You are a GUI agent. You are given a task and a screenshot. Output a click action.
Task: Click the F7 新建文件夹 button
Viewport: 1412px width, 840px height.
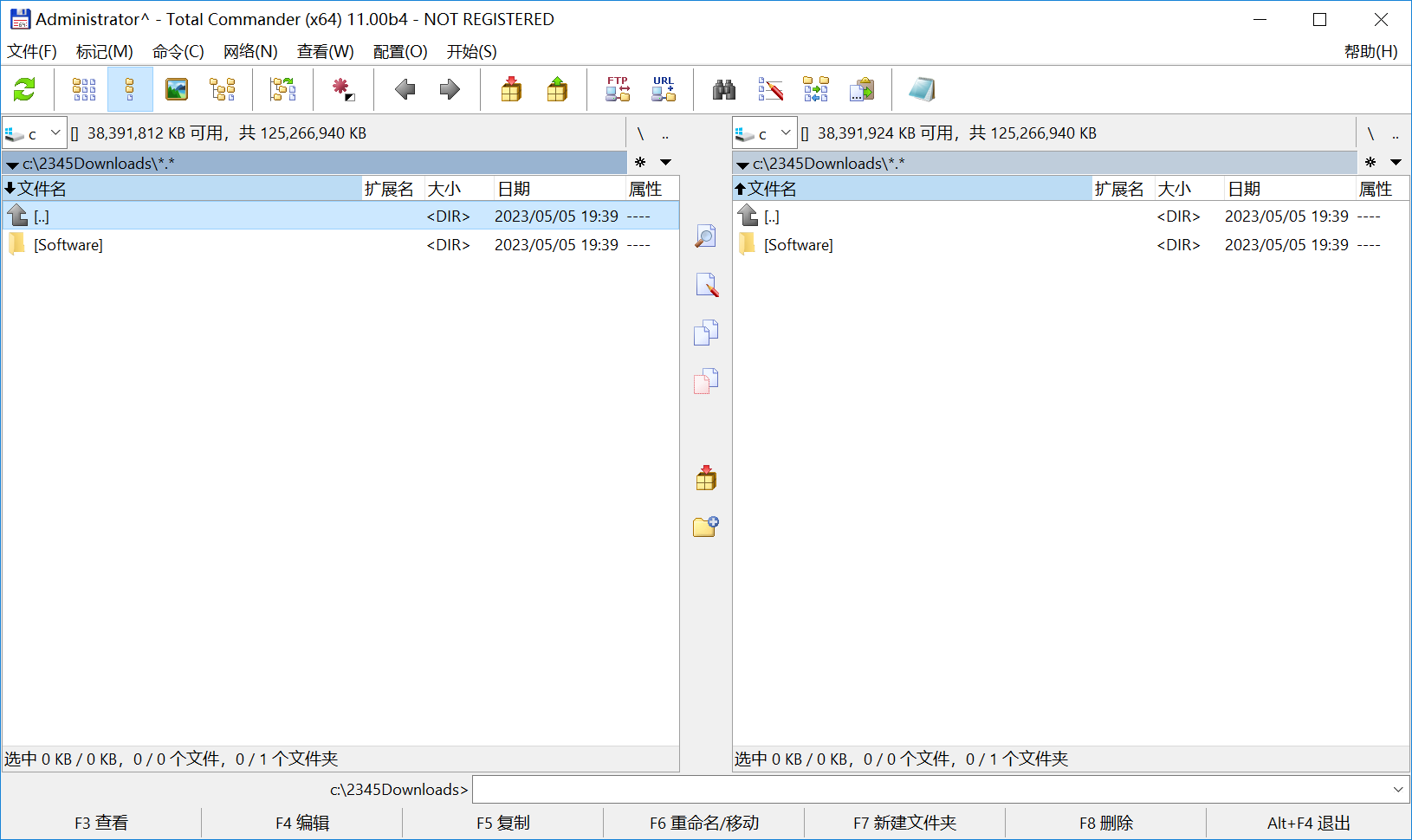905,823
